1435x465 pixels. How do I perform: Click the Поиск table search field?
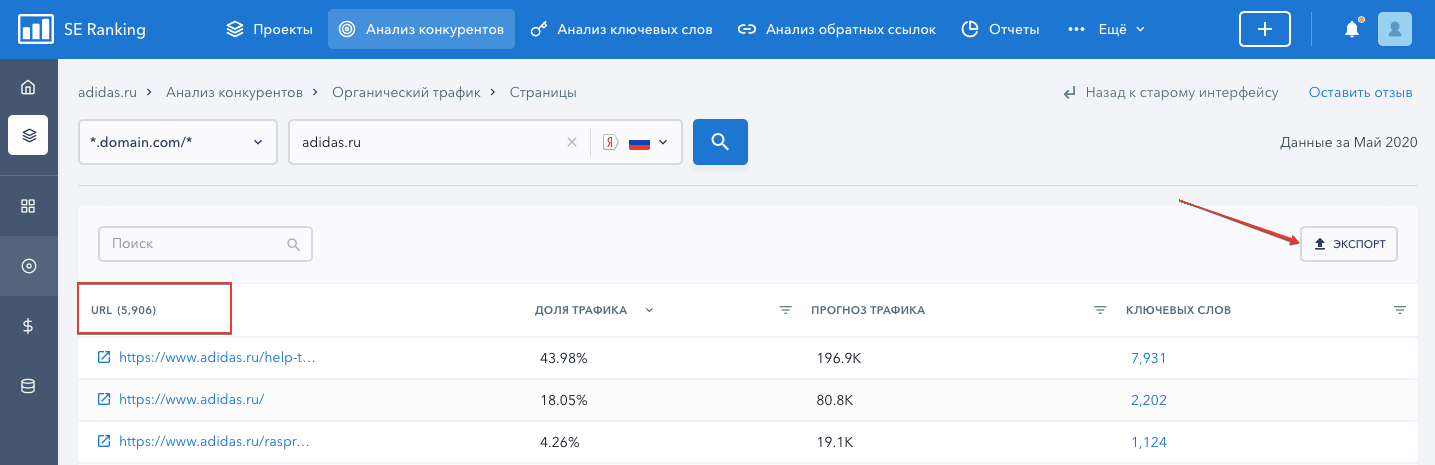coord(205,243)
